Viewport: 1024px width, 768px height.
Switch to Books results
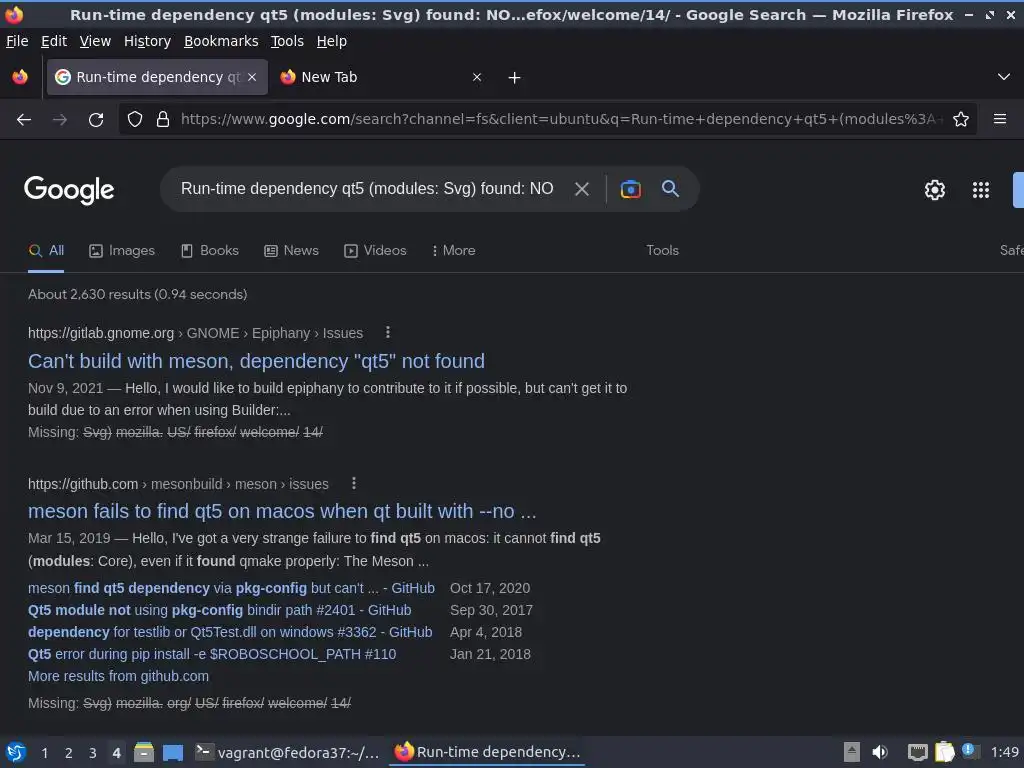[210, 251]
